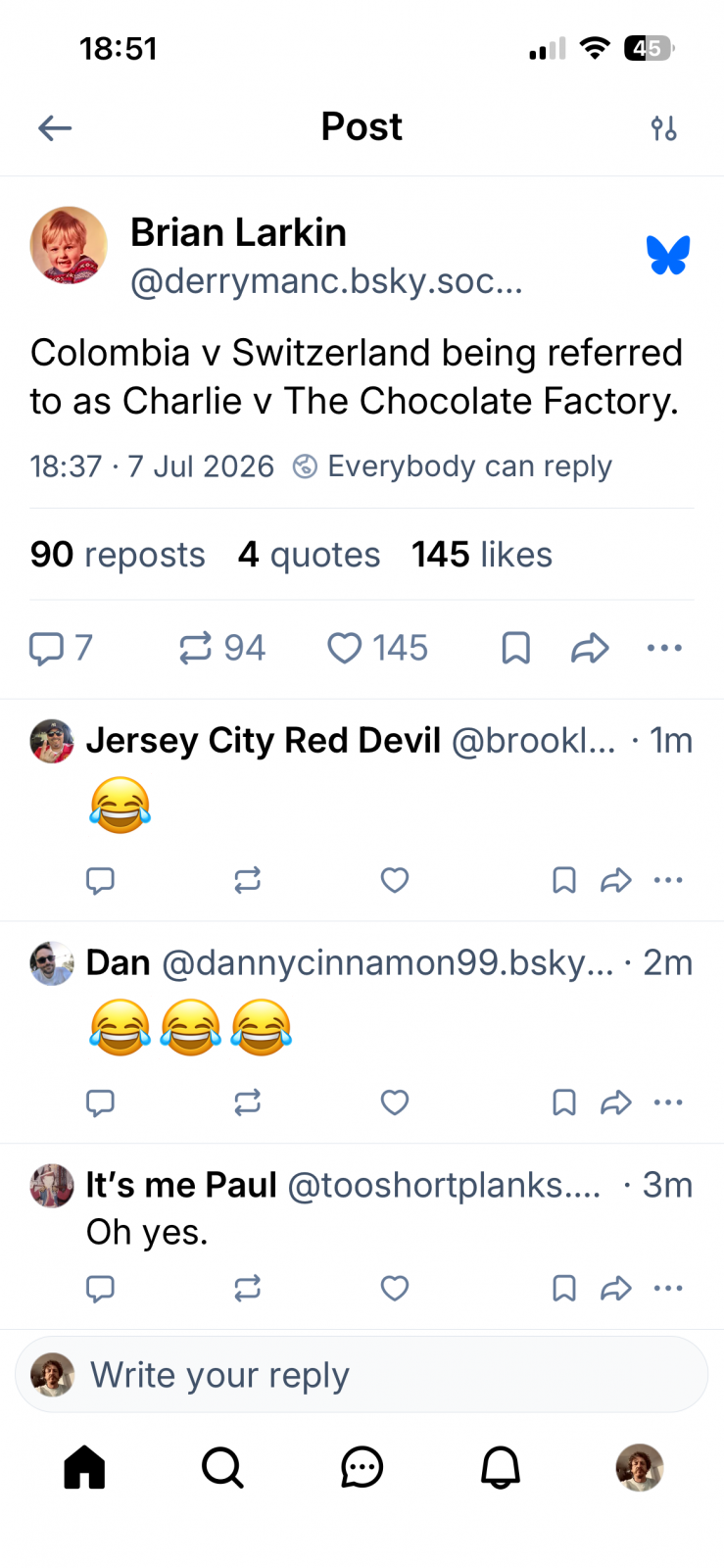The image size is (724, 1568).
Task: Like Jersey City Red Devil's reply
Action: point(395,880)
